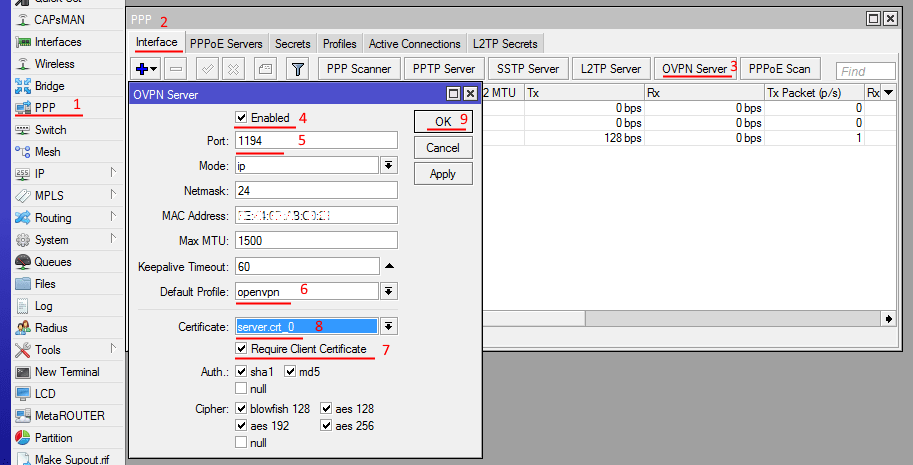
Task: Select the Queues icon in sidebar
Action: coord(23,262)
